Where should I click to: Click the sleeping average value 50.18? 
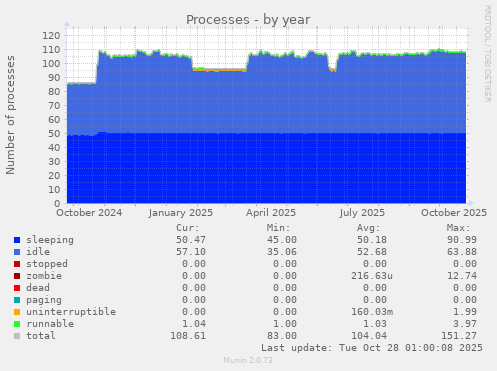pos(372,240)
